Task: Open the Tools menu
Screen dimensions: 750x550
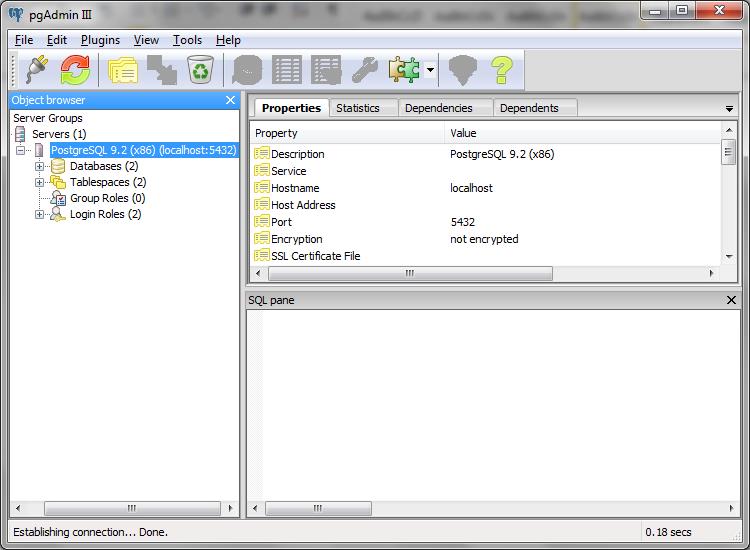Action: tap(187, 40)
